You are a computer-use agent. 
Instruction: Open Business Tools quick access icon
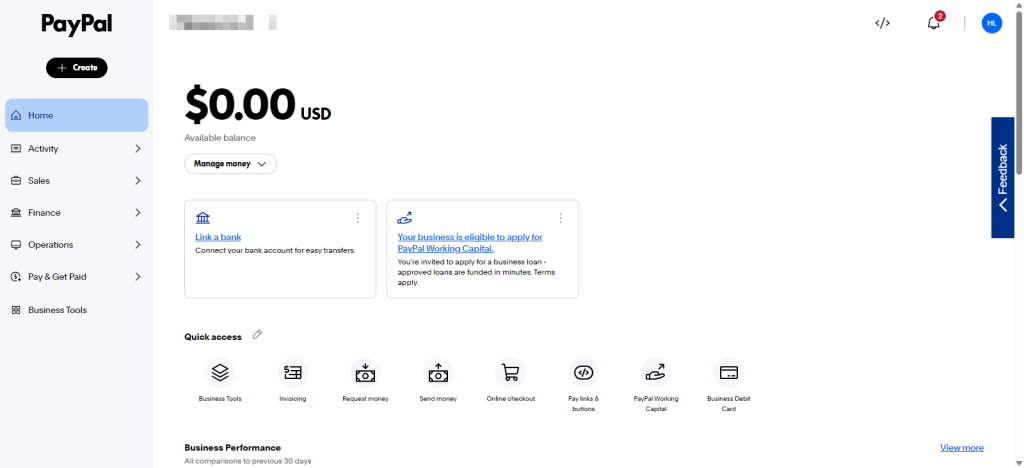[x=220, y=373]
